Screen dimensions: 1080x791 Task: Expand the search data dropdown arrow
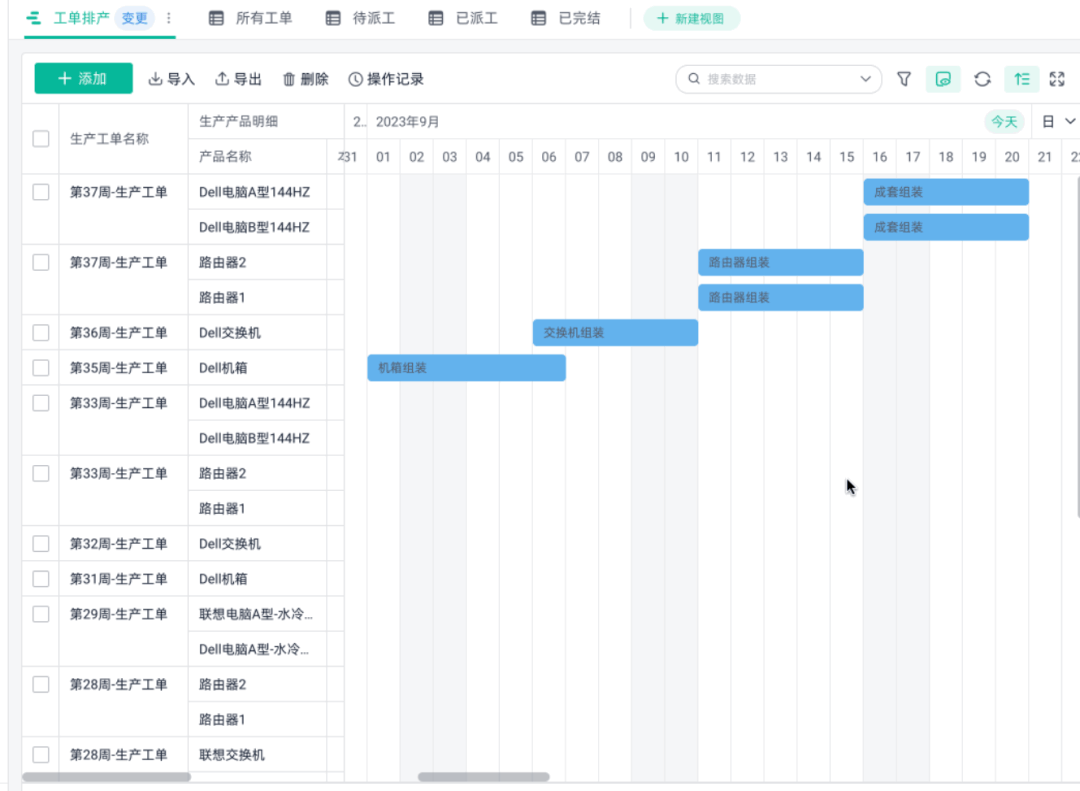[866, 79]
